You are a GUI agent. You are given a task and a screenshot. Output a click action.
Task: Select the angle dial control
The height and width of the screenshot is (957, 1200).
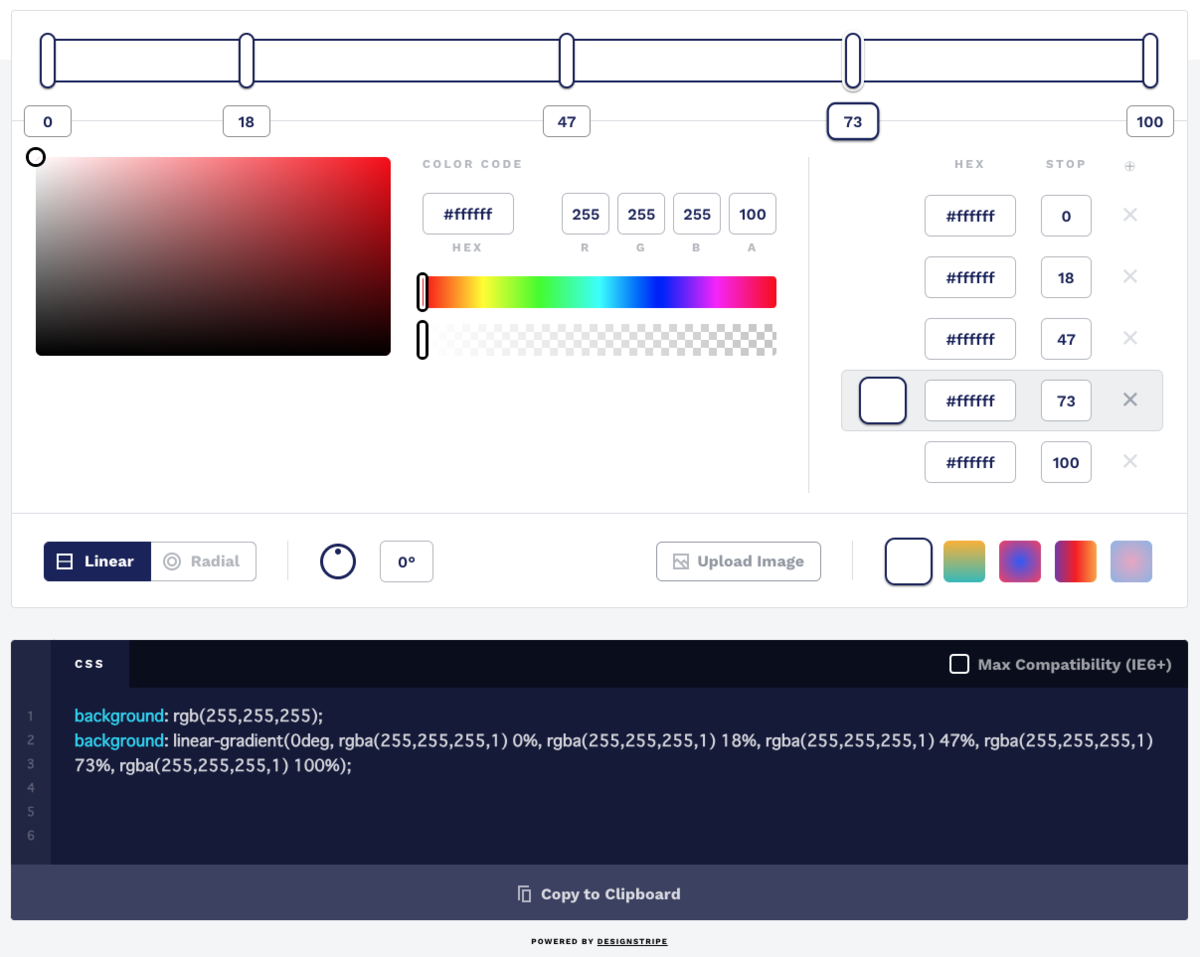click(337, 561)
